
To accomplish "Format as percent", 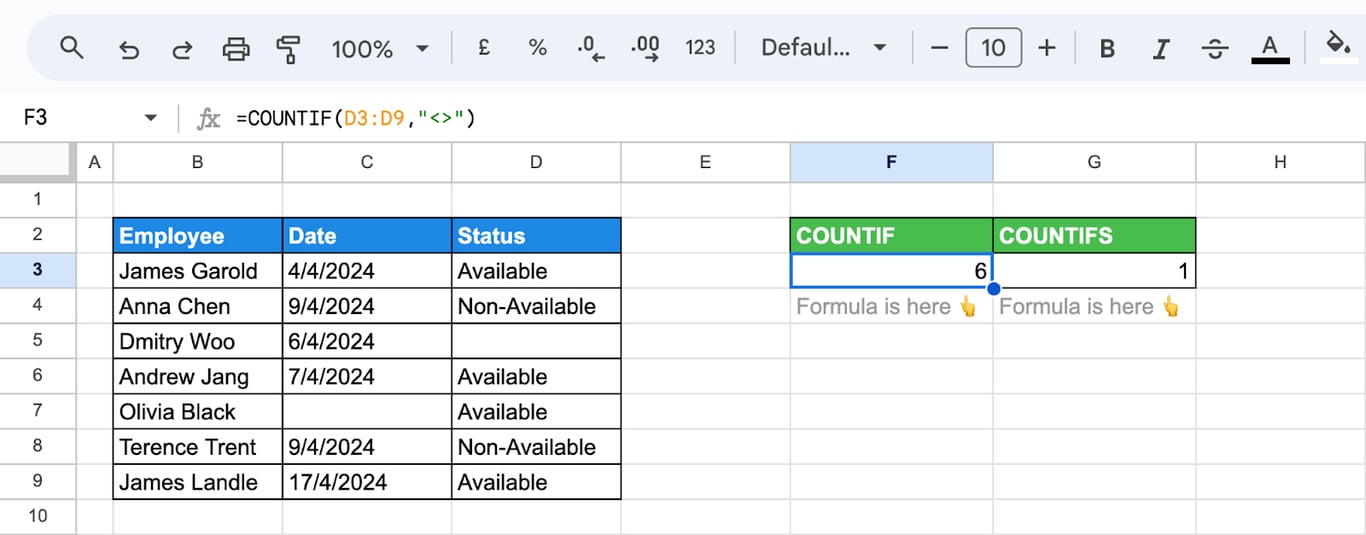I will coord(537,47).
